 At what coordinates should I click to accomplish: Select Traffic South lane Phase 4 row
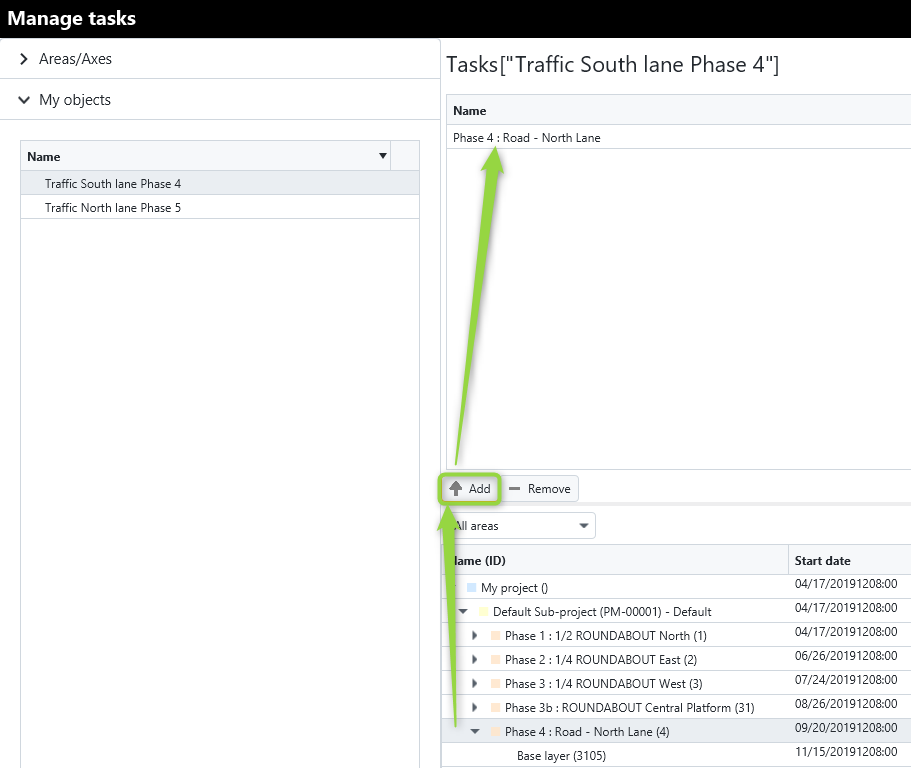pos(220,183)
